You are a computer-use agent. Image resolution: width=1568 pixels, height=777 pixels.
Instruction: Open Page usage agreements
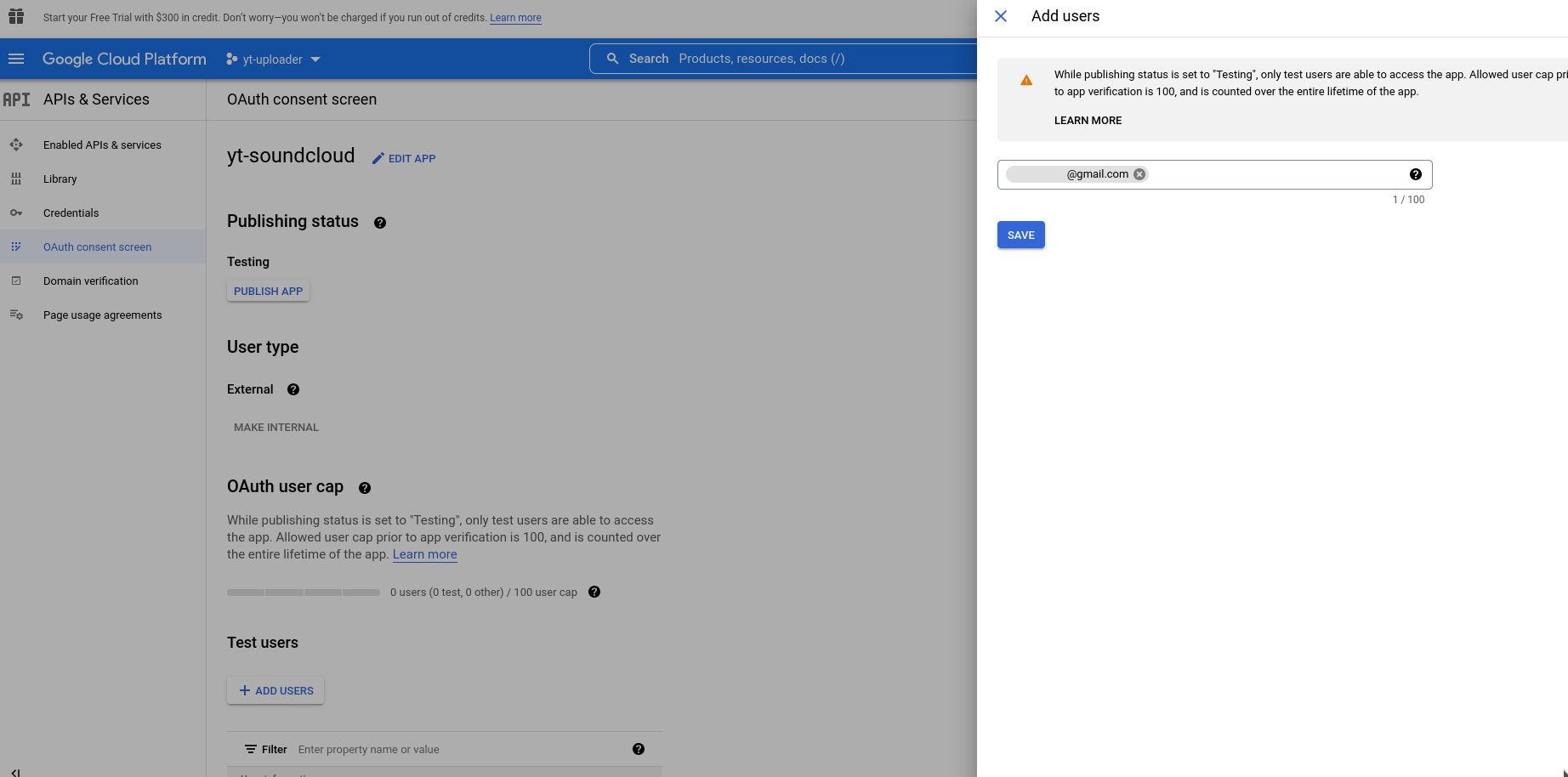103,315
